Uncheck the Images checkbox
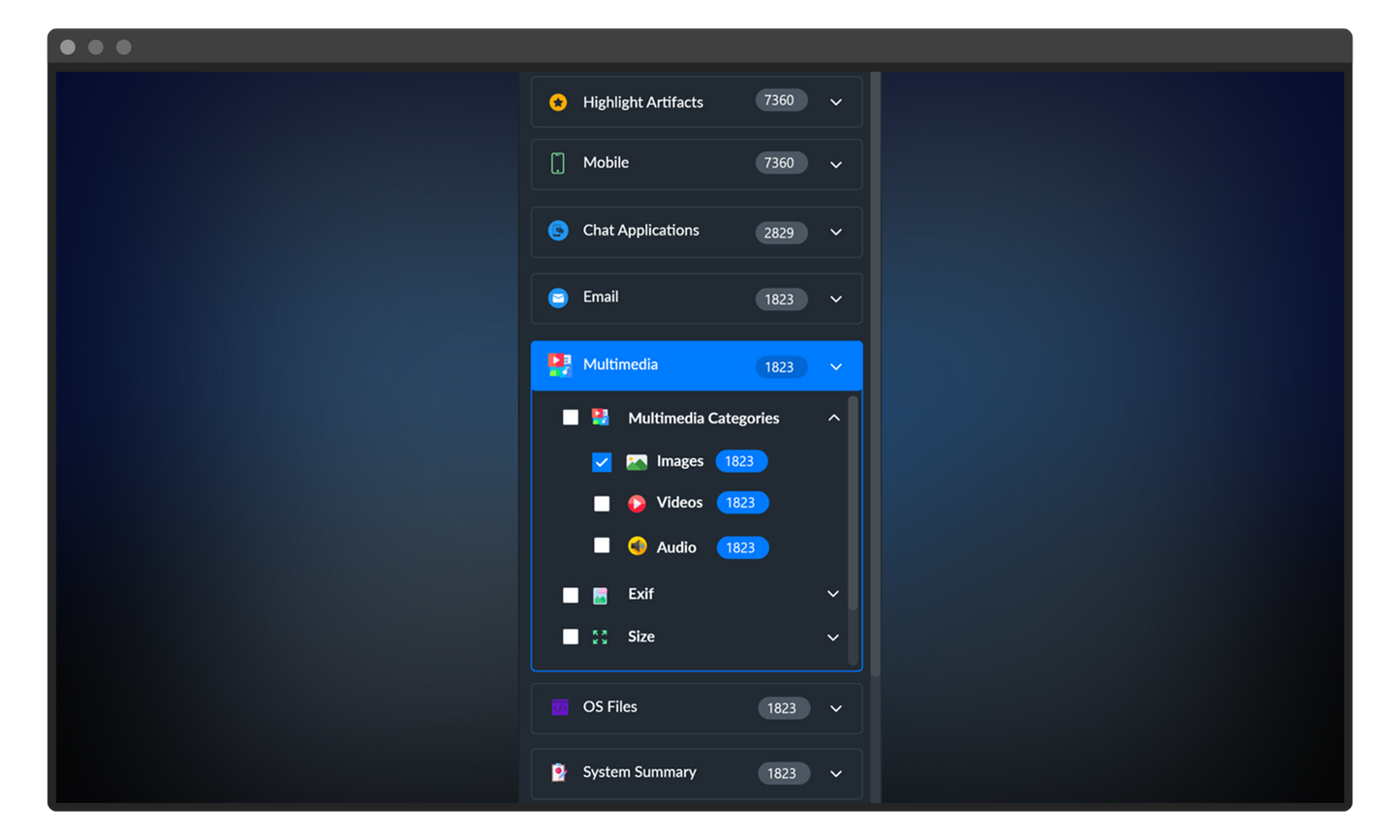The height and width of the screenshot is (840, 1400). [x=602, y=462]
